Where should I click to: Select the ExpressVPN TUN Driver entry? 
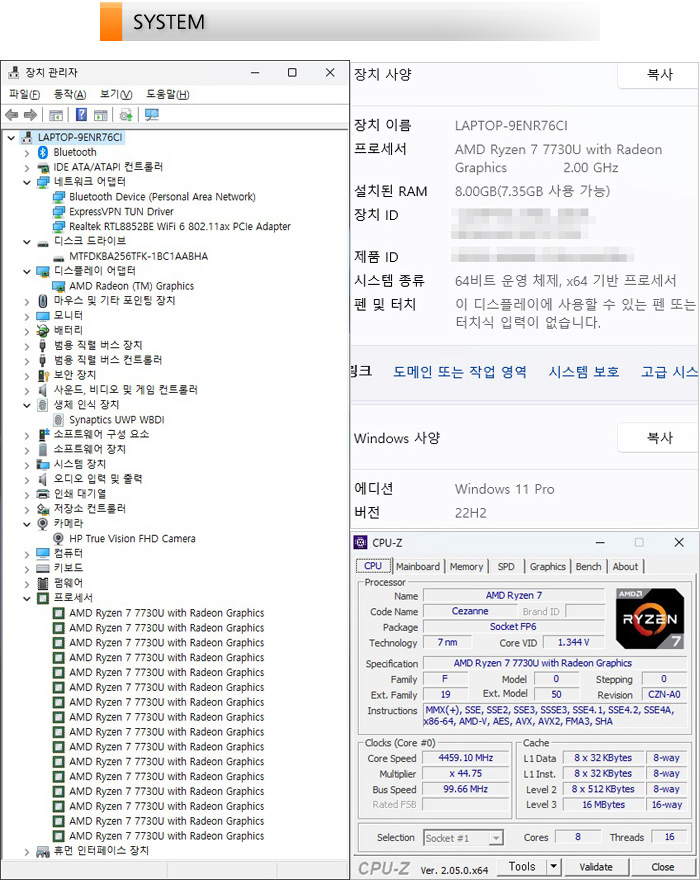click(x=121, y=212)
